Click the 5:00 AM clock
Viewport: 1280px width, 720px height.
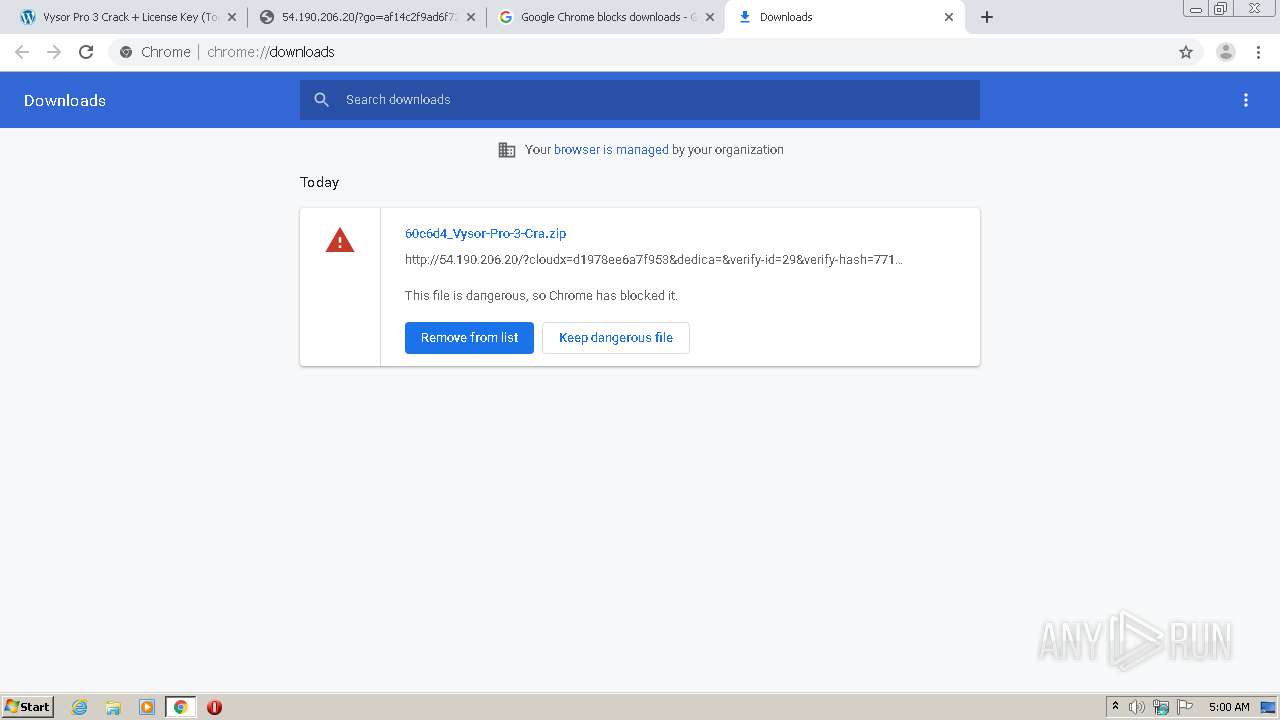pos(1229,707)
